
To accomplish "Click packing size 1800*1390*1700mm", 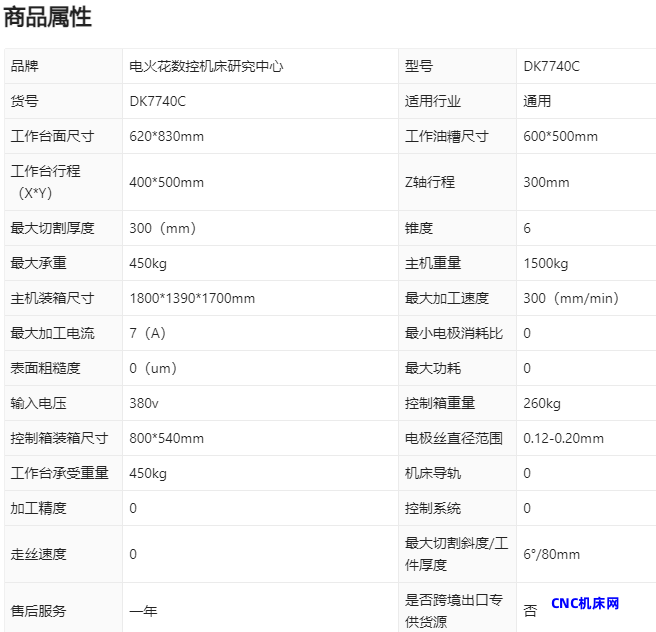I will (x=192, y=298).
